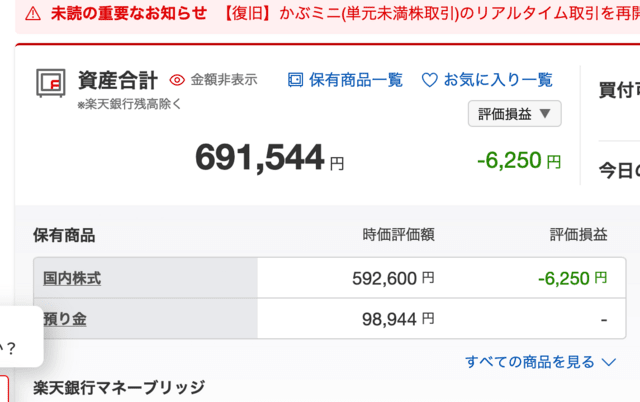Click the red warning triangle icon
Screen dimensions: 640x402
(x=33, y=13)
